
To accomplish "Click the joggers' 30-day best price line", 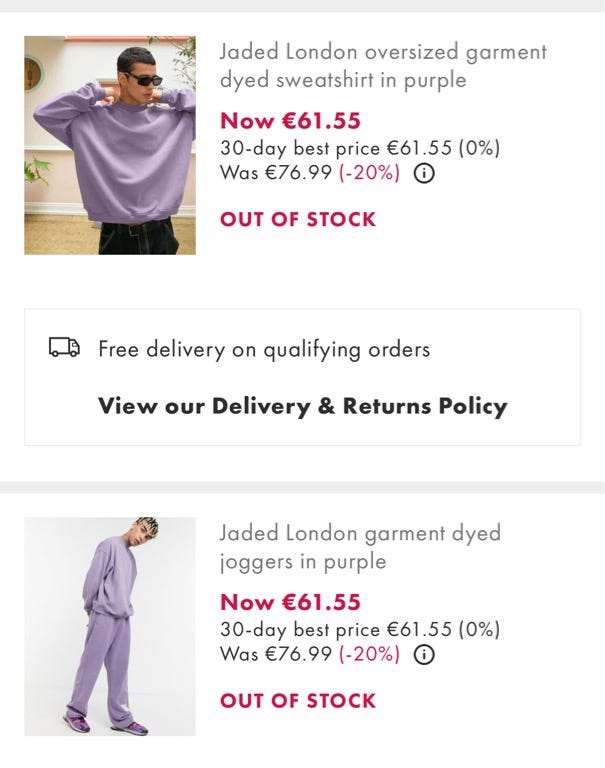I will coord(359,629).
